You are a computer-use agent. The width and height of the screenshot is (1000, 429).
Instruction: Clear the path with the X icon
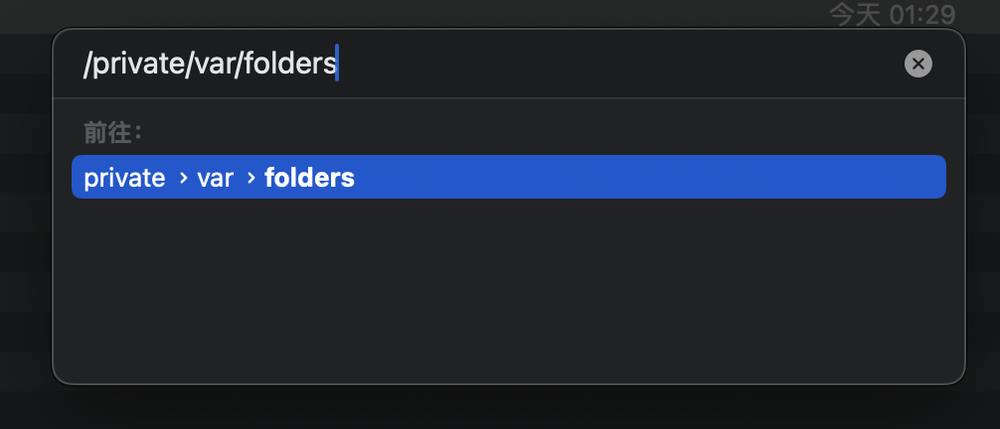pyautogui.click(x=918, y=64)
